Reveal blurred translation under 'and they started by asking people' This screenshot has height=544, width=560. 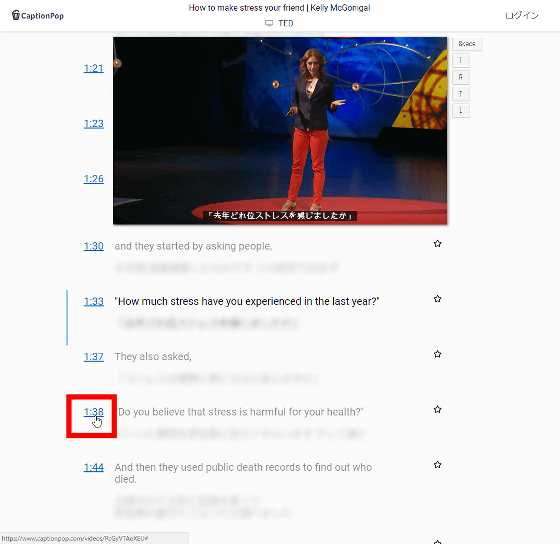pos(227,267)
